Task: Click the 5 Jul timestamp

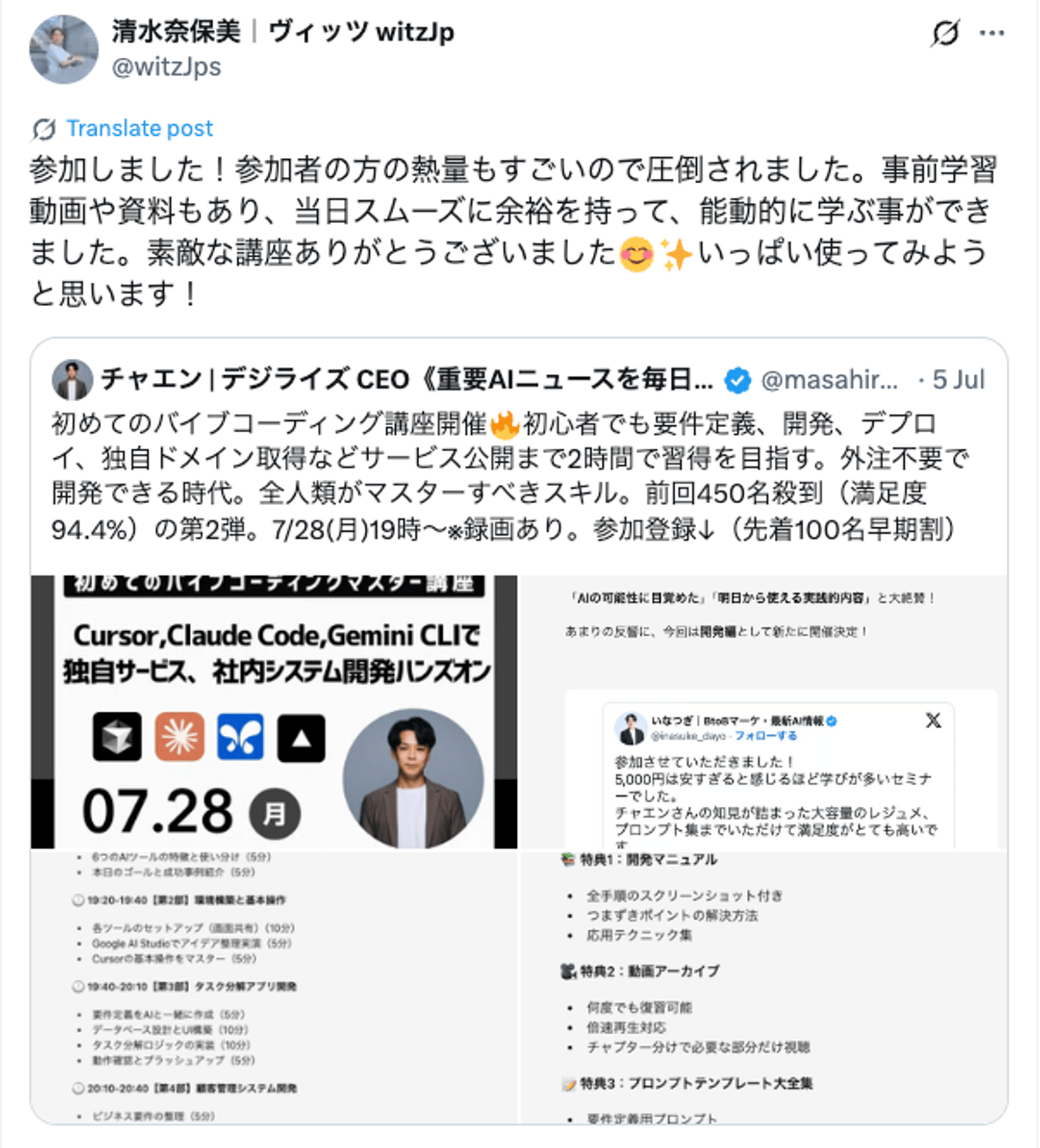Action: [958, 380]
